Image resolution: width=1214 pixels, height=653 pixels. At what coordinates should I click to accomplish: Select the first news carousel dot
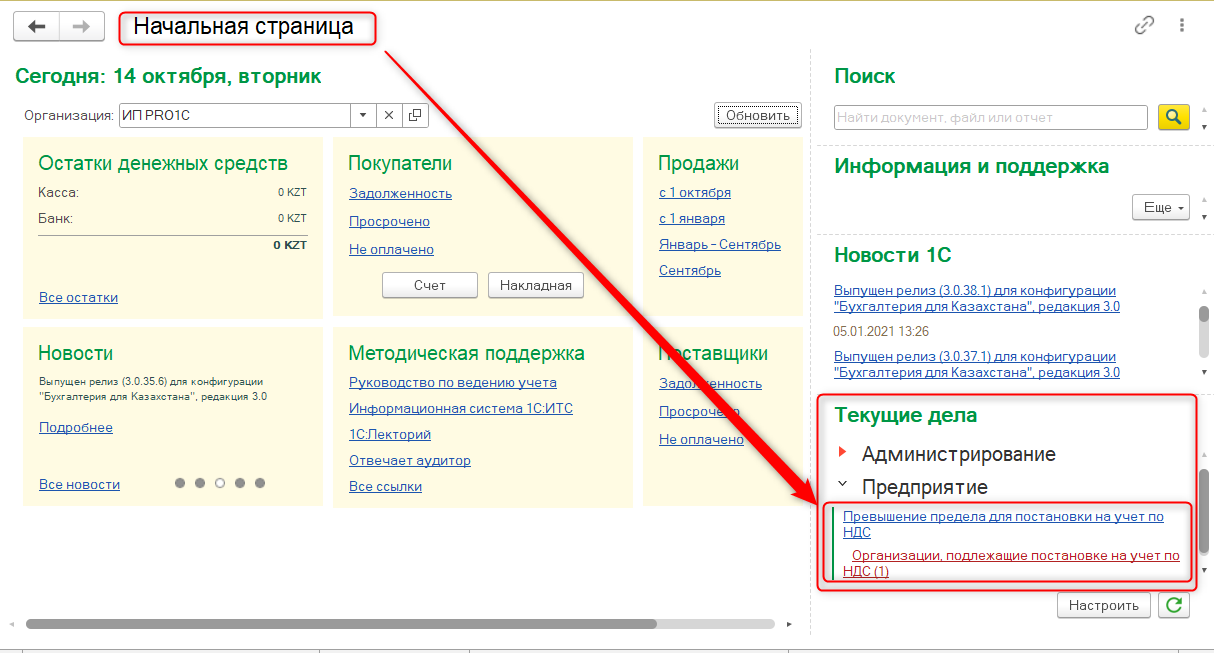180,483
